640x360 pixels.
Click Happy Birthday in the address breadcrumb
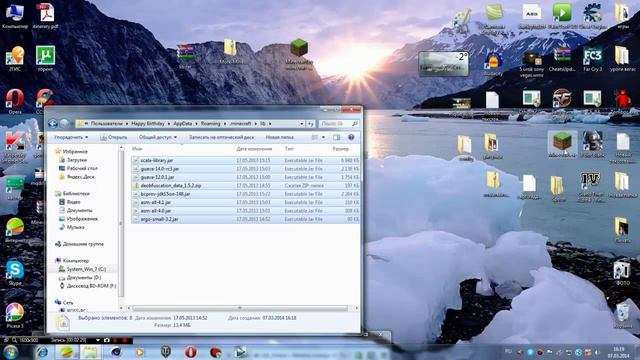(x=148, y=123)
